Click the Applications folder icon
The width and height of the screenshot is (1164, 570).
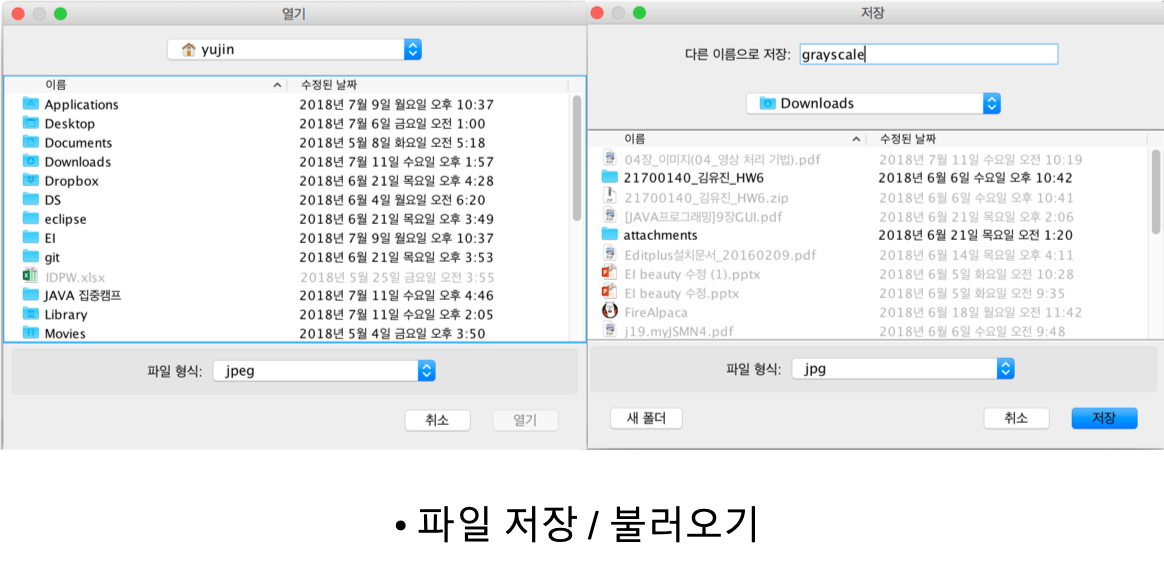tap(30, 104)
